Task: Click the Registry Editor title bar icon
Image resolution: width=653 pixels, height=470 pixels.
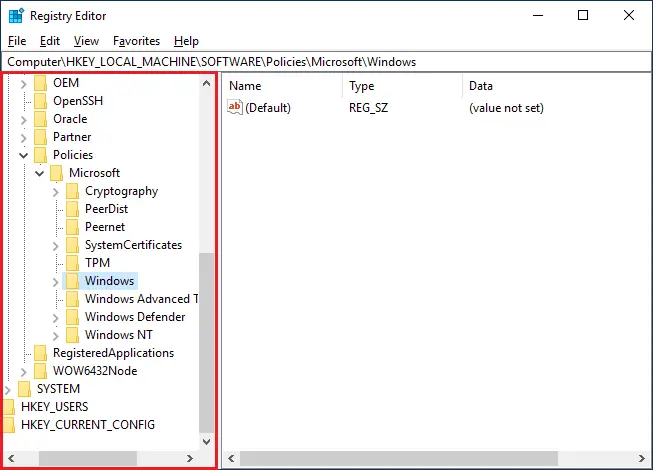Action: click(x=16, y=16)
